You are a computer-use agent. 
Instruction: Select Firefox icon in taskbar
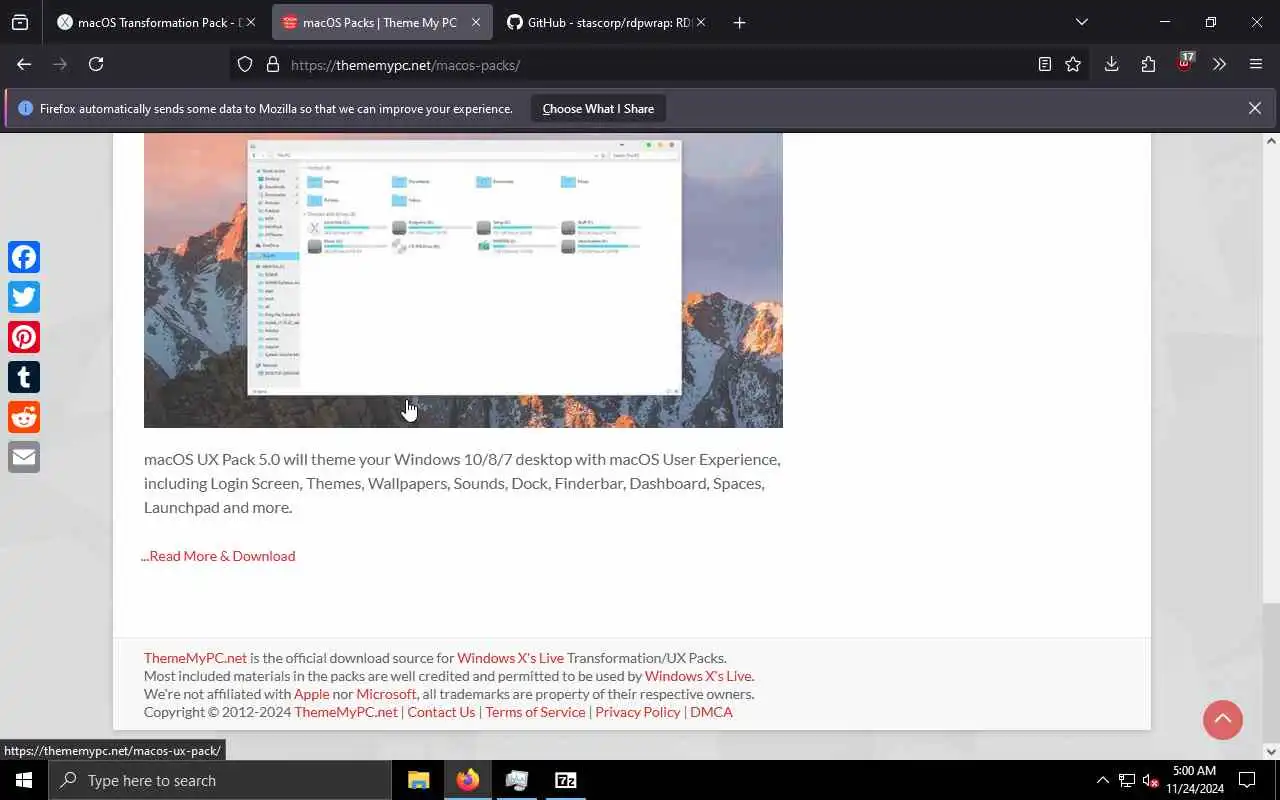coord(467,780)
